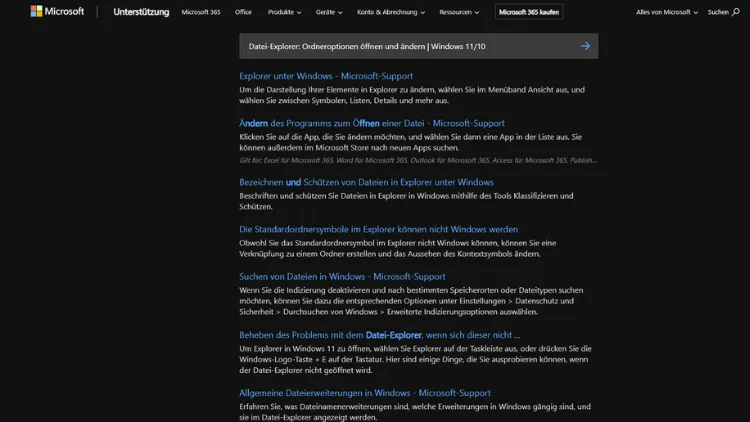
Task: Expand the Ressourcen dropdown
Action: point(459,12)
